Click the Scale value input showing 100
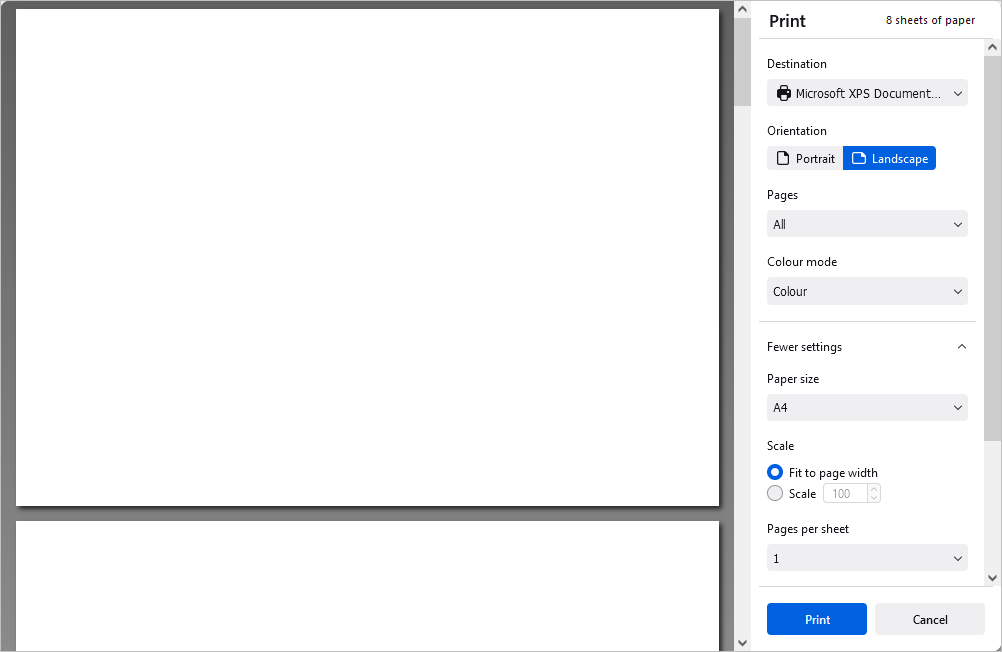1002x652 pixels. [x=845, y=493]
